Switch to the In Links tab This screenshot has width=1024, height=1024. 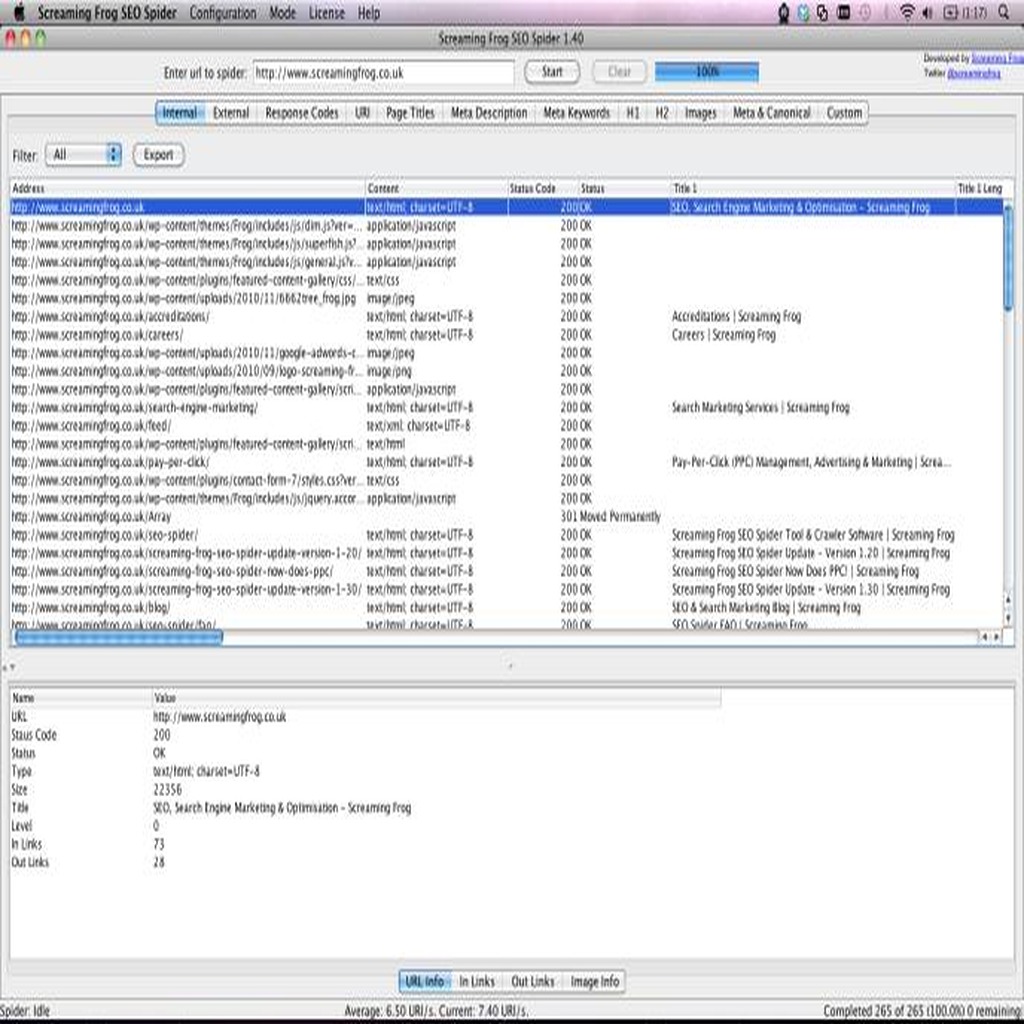(477, 982)
